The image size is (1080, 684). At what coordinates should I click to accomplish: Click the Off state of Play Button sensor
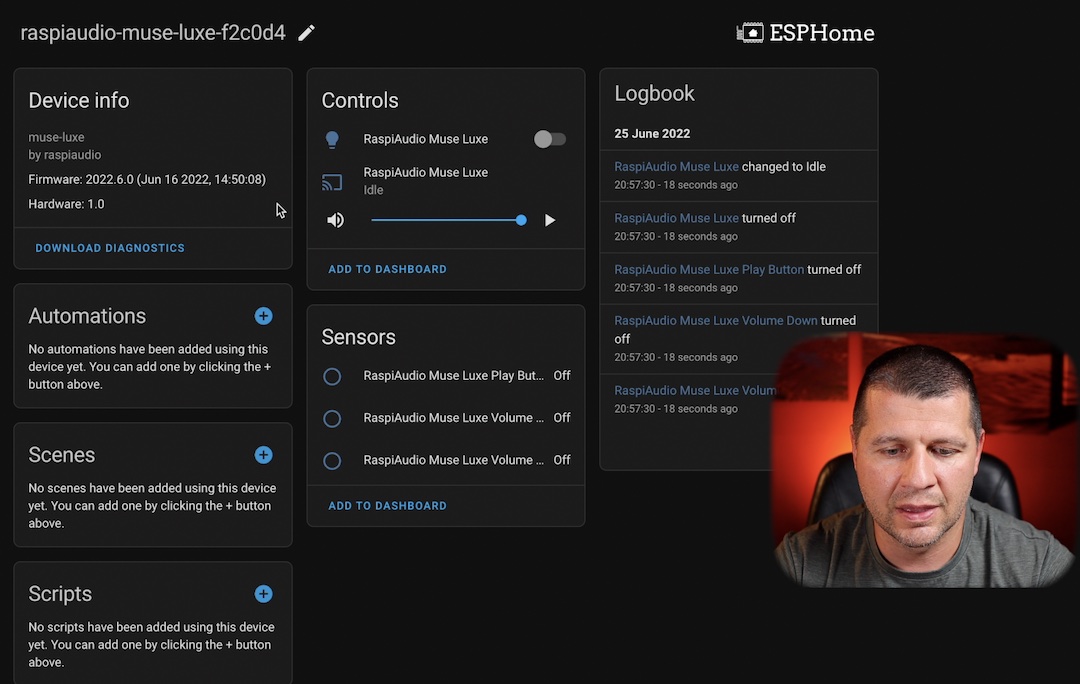click(x=562, y=376)
